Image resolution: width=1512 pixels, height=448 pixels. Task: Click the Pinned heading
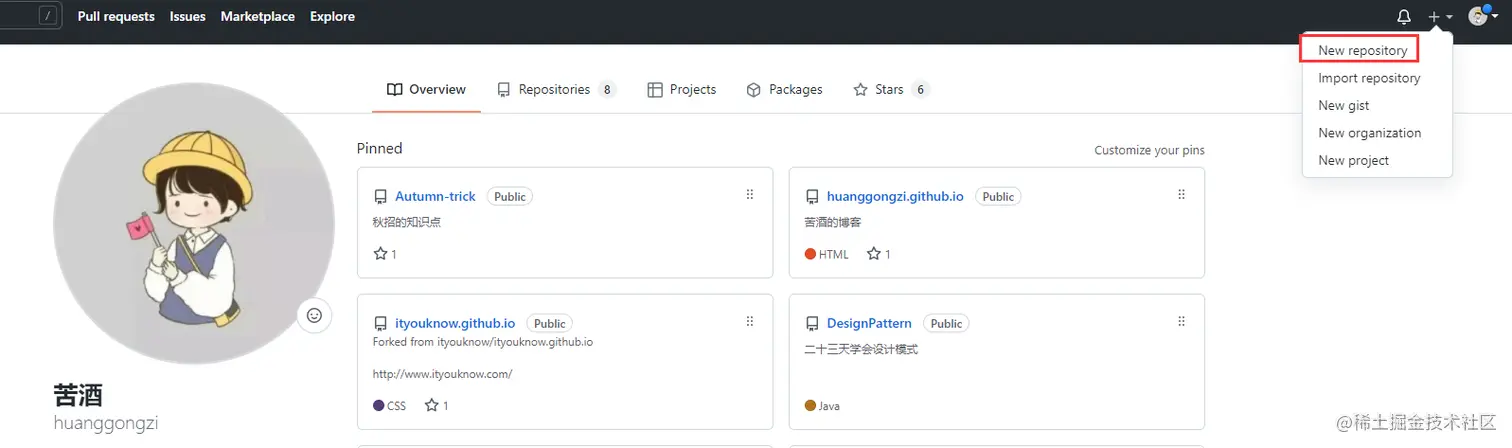click(x=379, y=148)
